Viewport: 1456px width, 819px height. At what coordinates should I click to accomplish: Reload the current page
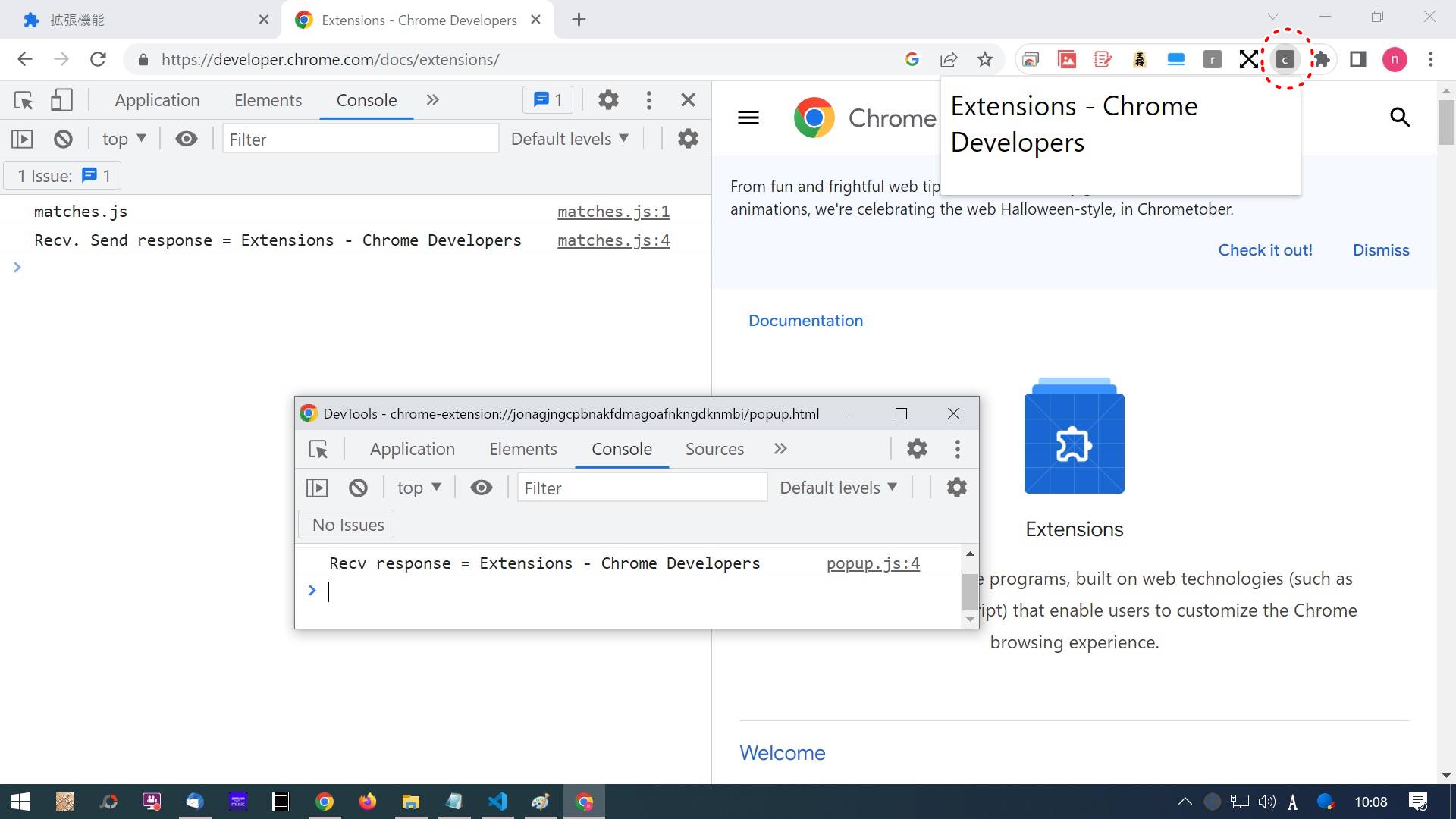98,59
